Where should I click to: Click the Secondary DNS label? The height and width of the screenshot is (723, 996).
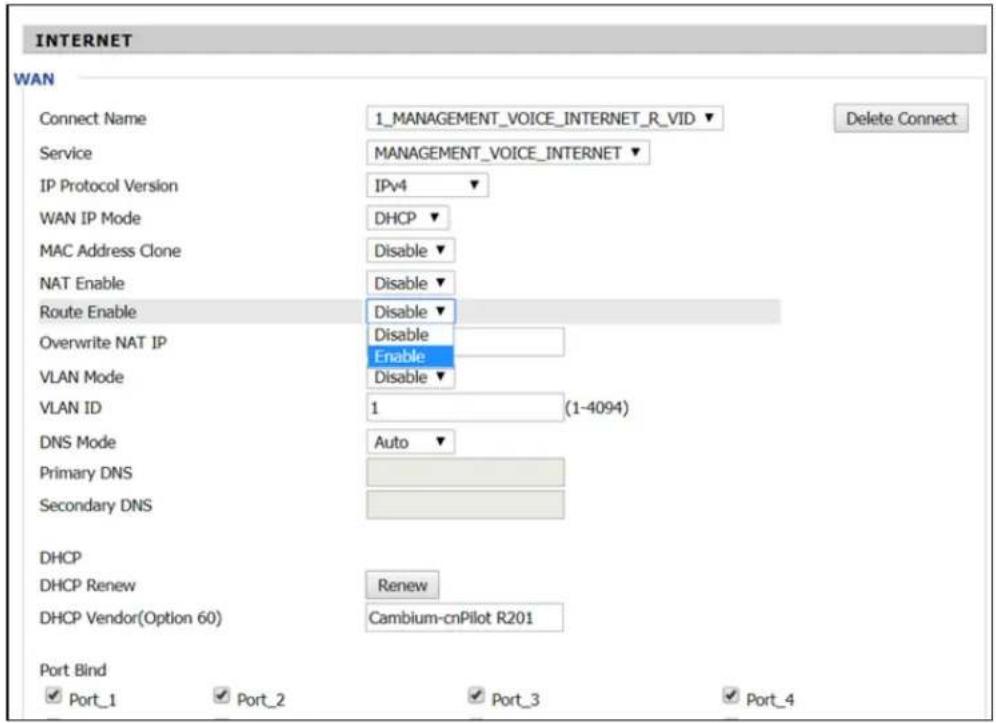(x=96, y=506)
